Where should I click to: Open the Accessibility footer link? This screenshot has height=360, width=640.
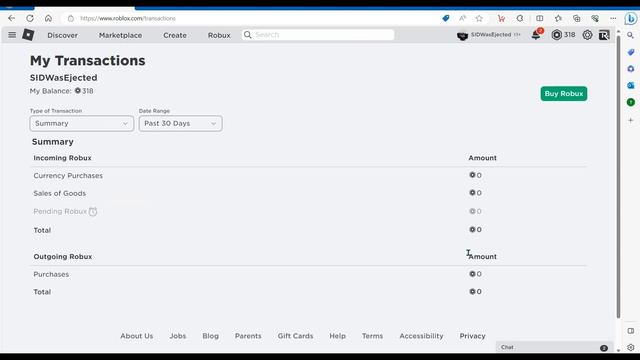(421, 336)
